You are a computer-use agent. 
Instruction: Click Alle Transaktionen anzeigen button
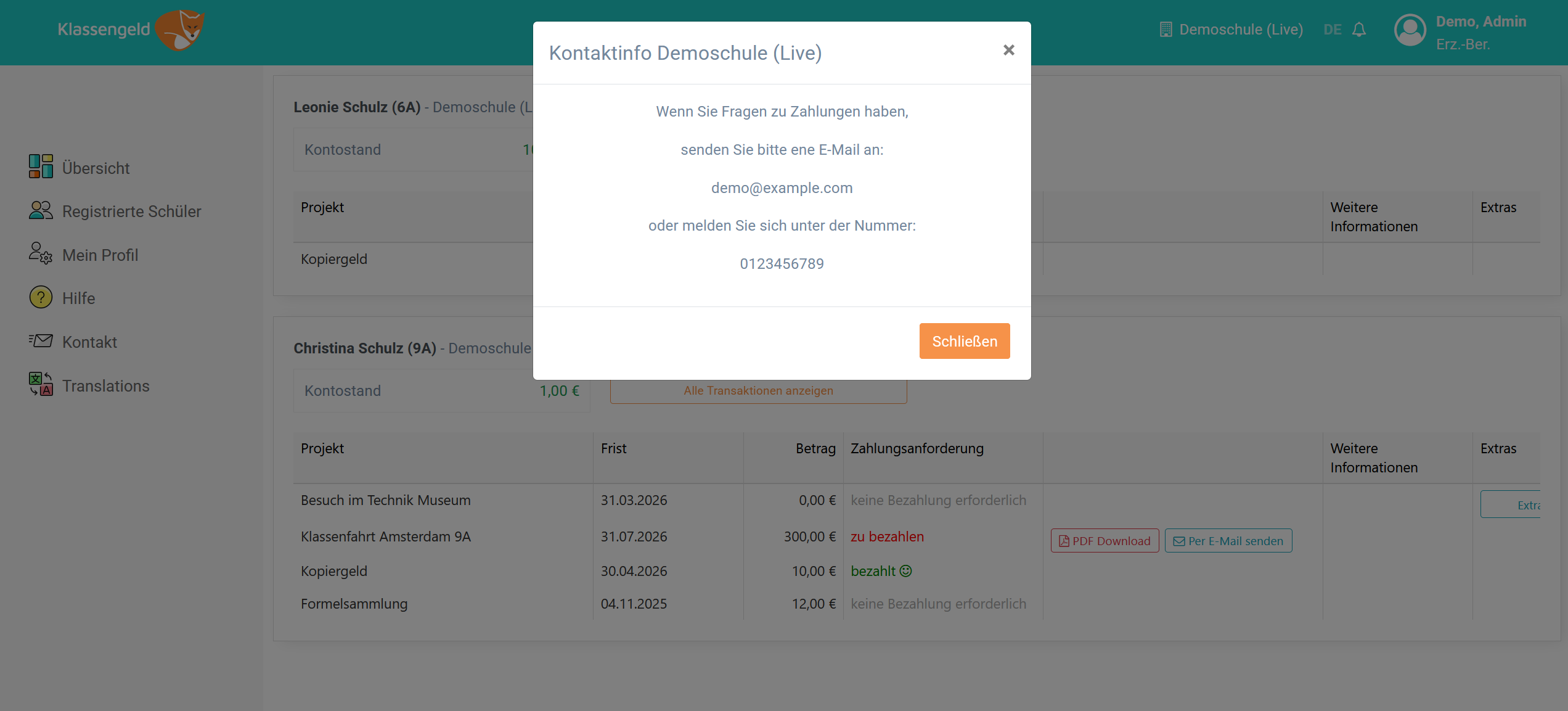(x=758, y=391)
